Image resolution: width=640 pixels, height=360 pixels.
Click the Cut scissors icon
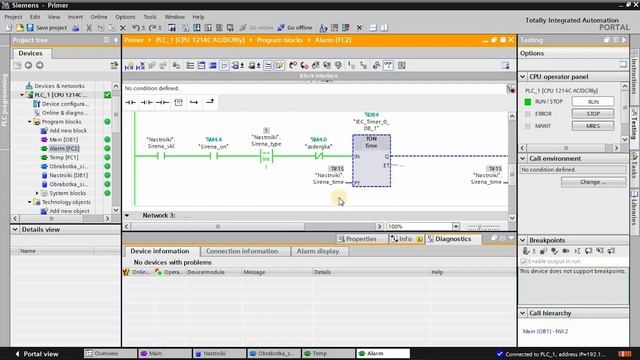[x=89, y=28]
